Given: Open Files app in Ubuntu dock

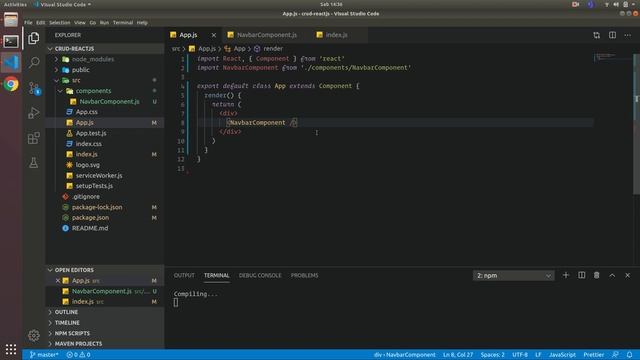Looking at the screenshot, I should click(x=11, y=20).
